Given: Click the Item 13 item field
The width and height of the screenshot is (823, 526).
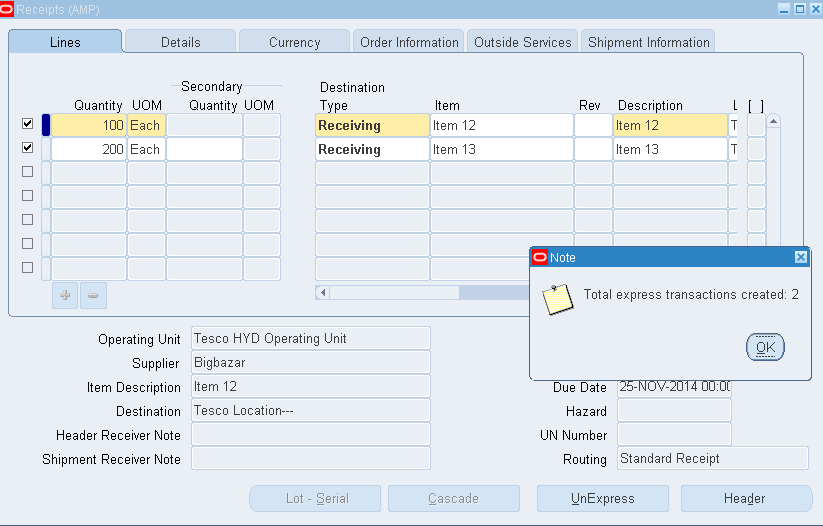Looking at the screenshot, I should tap(502, 149).
